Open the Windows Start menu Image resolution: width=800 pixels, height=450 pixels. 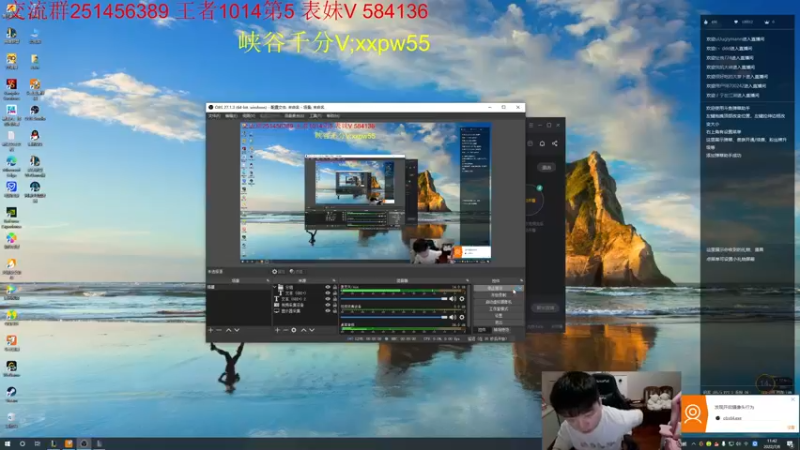[7, 444]
